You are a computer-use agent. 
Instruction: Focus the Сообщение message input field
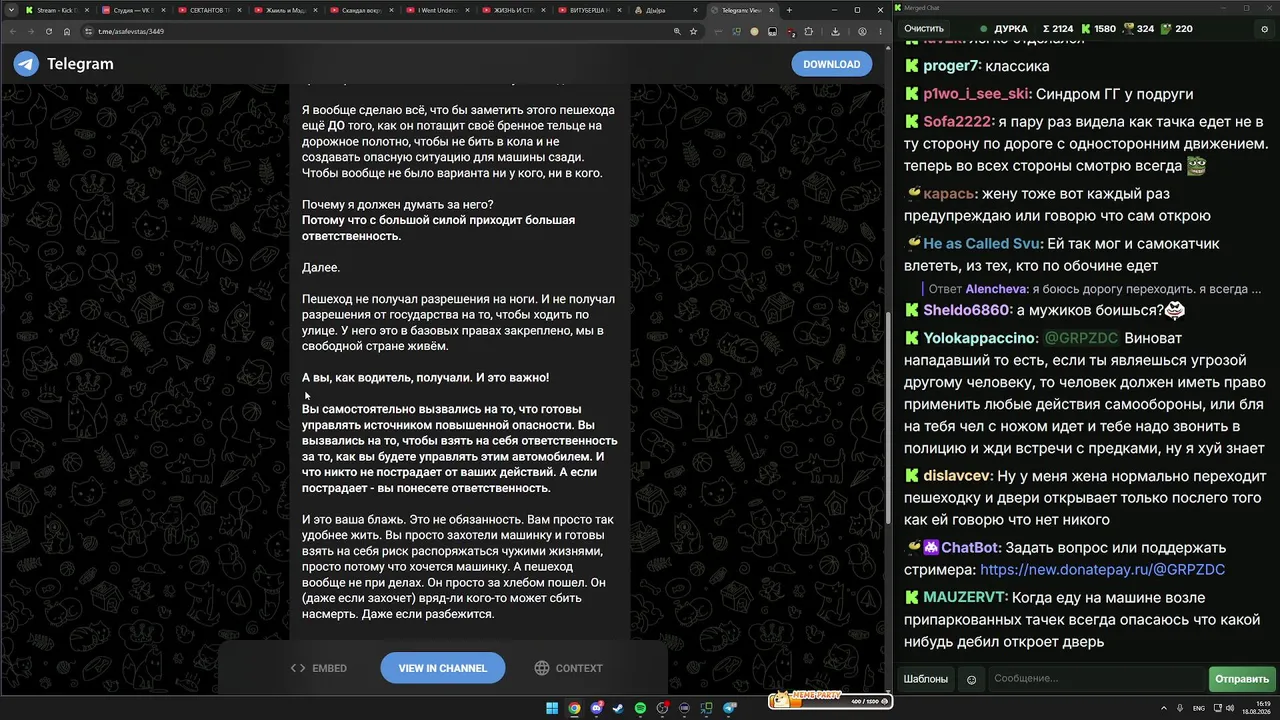(x=1097, y=679)
